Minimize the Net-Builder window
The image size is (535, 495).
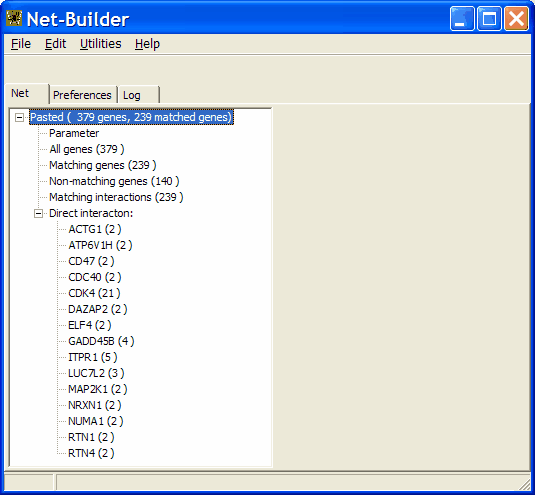click(462, 18)
